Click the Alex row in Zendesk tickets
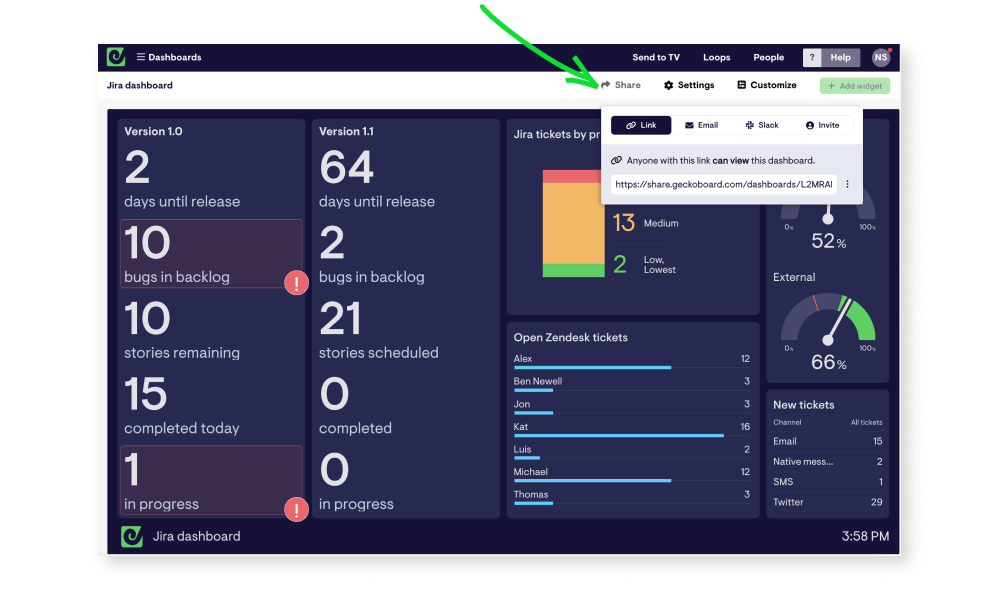The width and height of the screenshot is (1000, 600). tap(631, 360)
